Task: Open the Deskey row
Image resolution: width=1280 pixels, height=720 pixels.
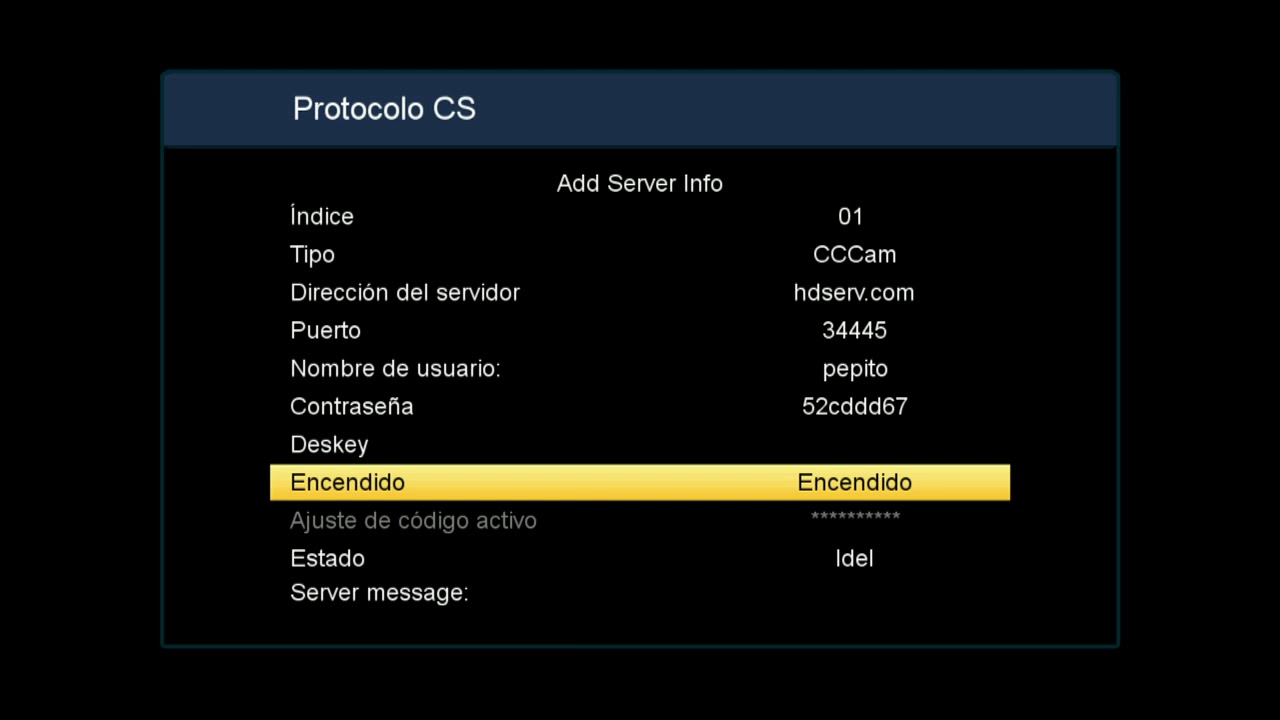Action: pos(329,445)
